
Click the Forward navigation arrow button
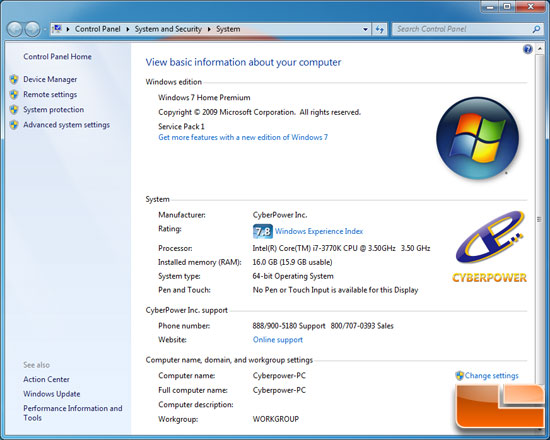tap(33, 29)
